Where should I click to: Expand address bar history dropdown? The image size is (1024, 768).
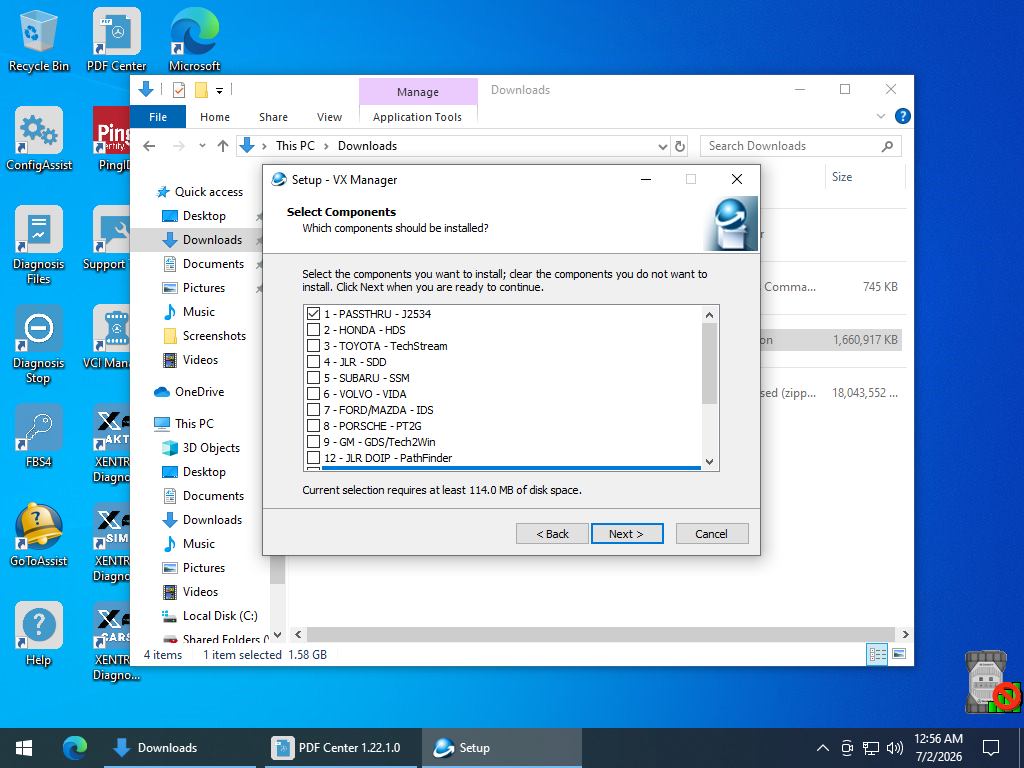[662, 146]
